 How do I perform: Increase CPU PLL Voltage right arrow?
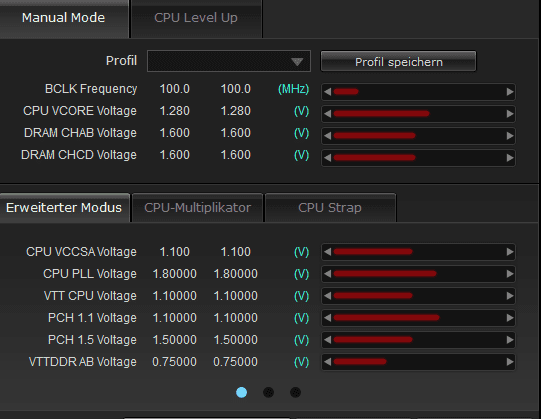510,274
